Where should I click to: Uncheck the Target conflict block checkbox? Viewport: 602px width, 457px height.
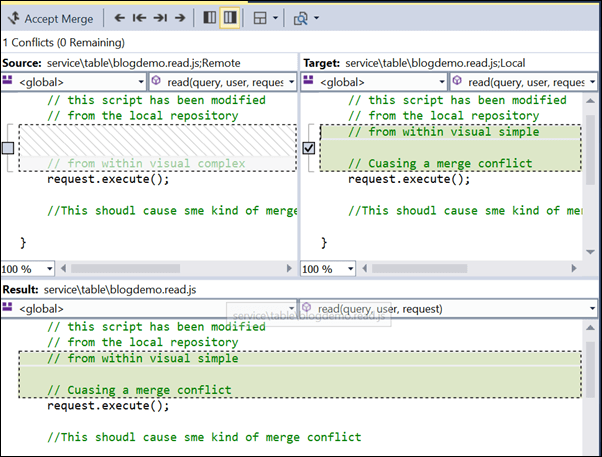coord(309,148)
